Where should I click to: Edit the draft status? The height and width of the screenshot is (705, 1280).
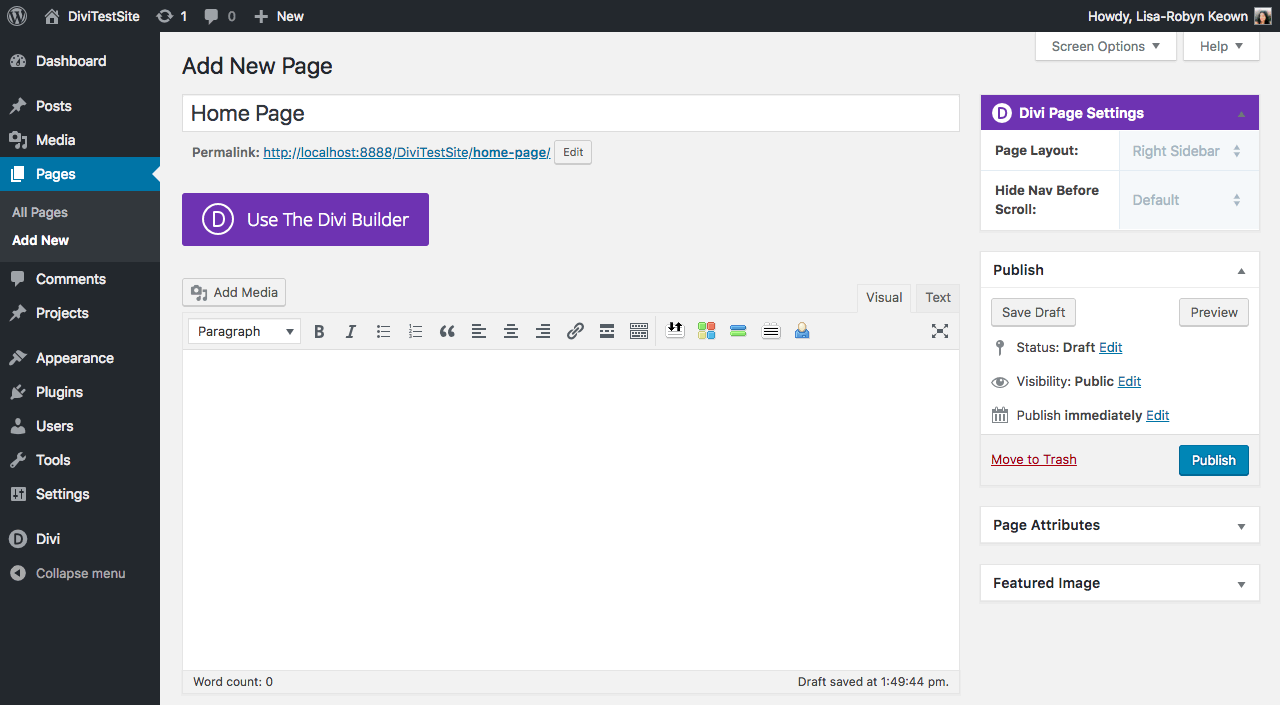(x=1110, y=347)
